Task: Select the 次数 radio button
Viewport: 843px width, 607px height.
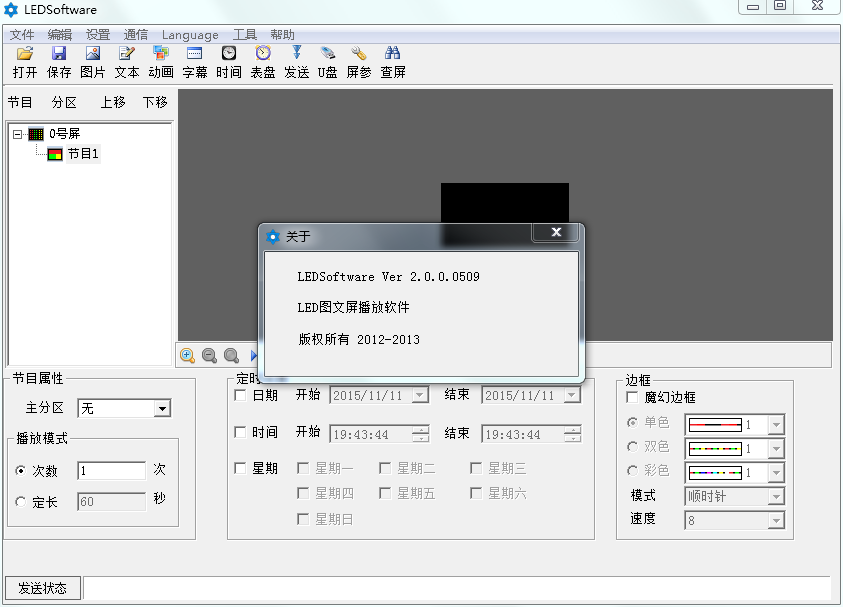Action: 20,471
